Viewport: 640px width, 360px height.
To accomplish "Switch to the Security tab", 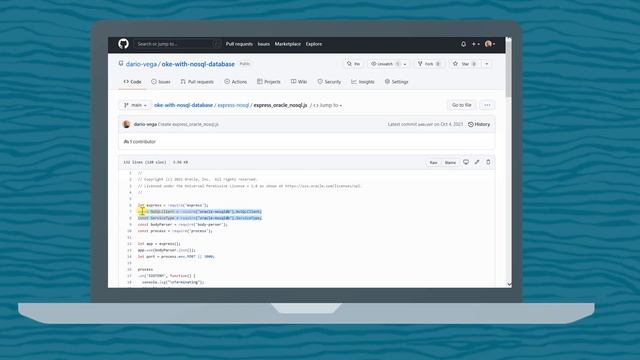I will [x=329, y=82].
